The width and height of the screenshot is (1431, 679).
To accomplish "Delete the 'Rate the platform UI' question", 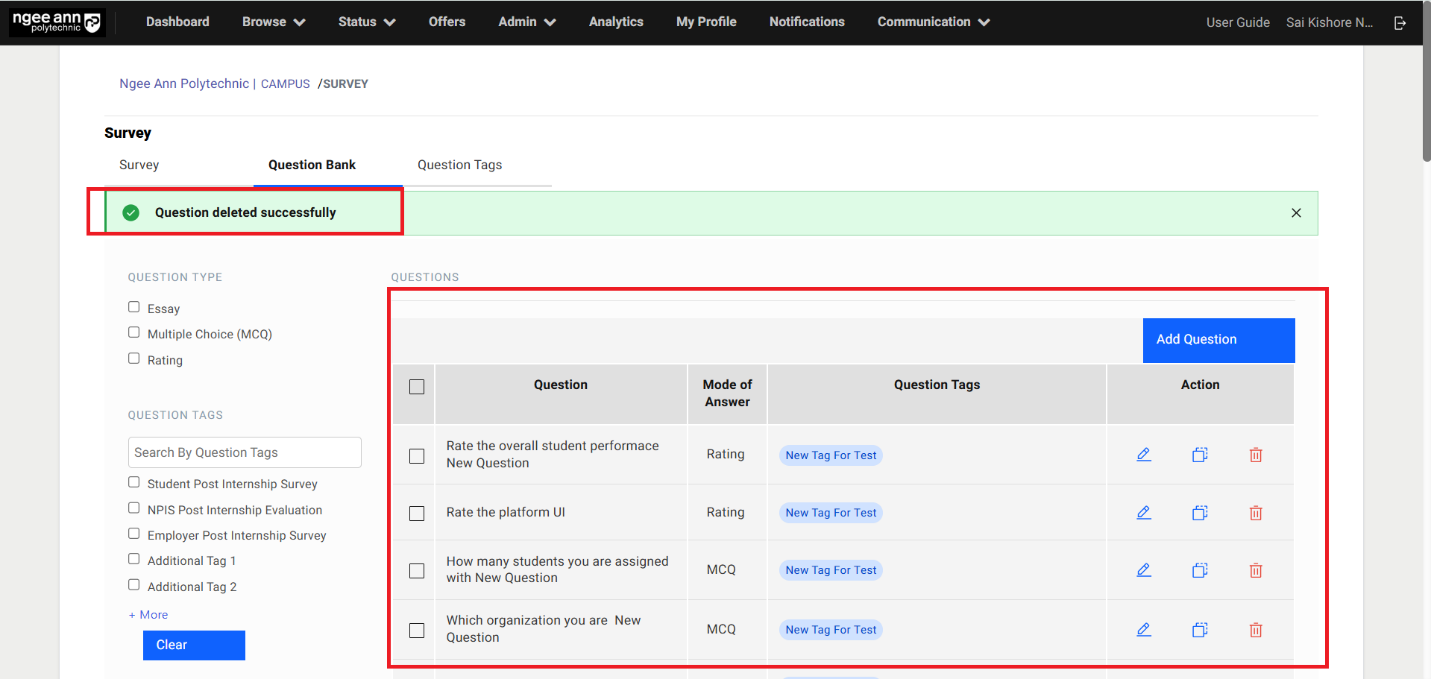I will click(x=1255, y=512).
